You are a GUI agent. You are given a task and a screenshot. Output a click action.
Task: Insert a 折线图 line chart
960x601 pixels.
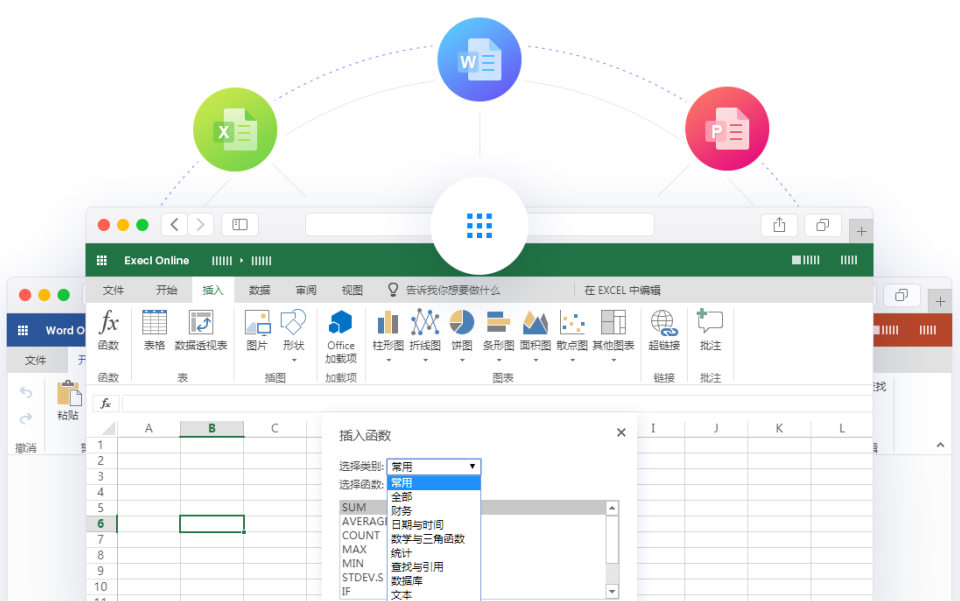pyautogui.click(x=425, y=335)
